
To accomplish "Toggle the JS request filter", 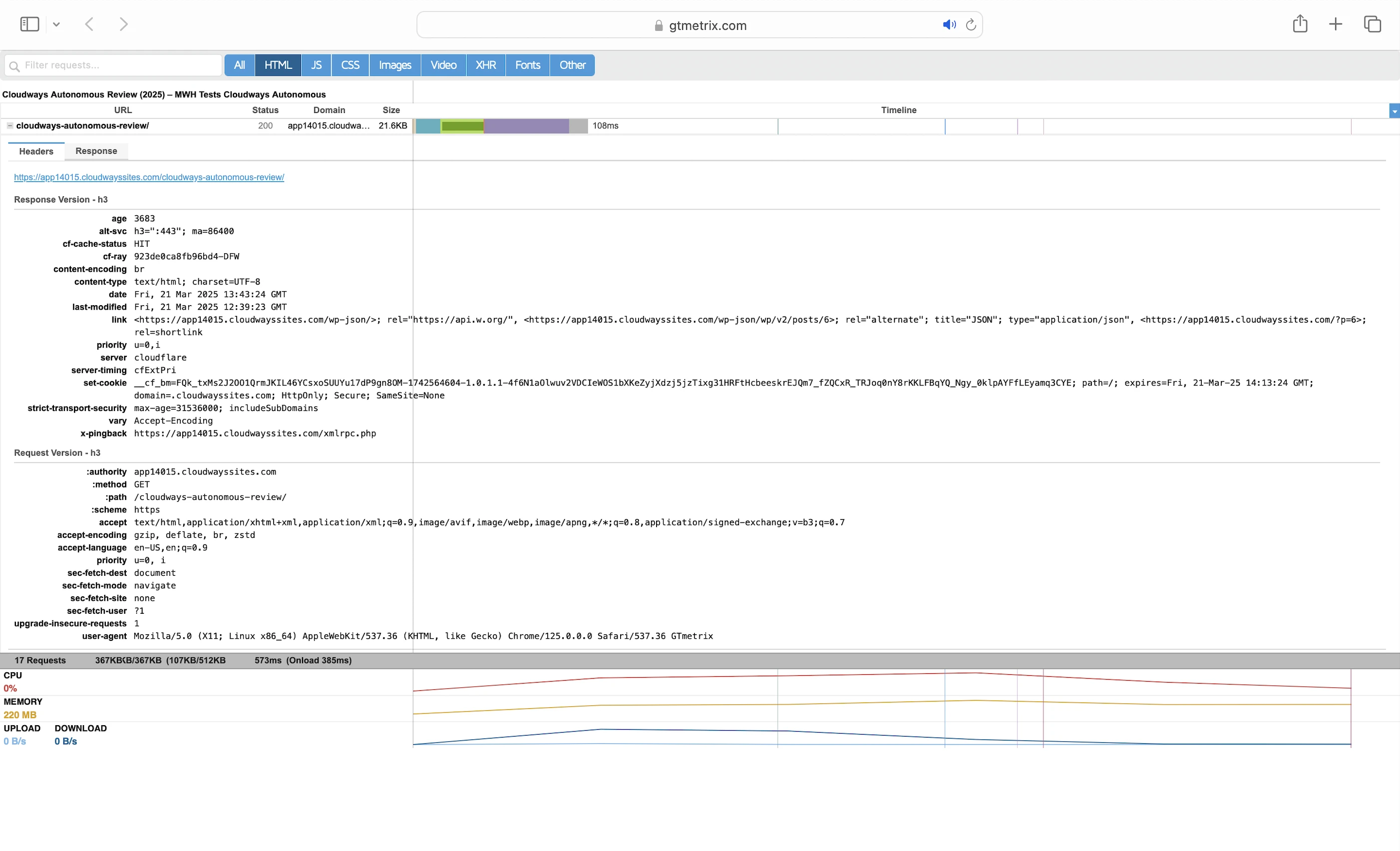I will click(316, 65).
